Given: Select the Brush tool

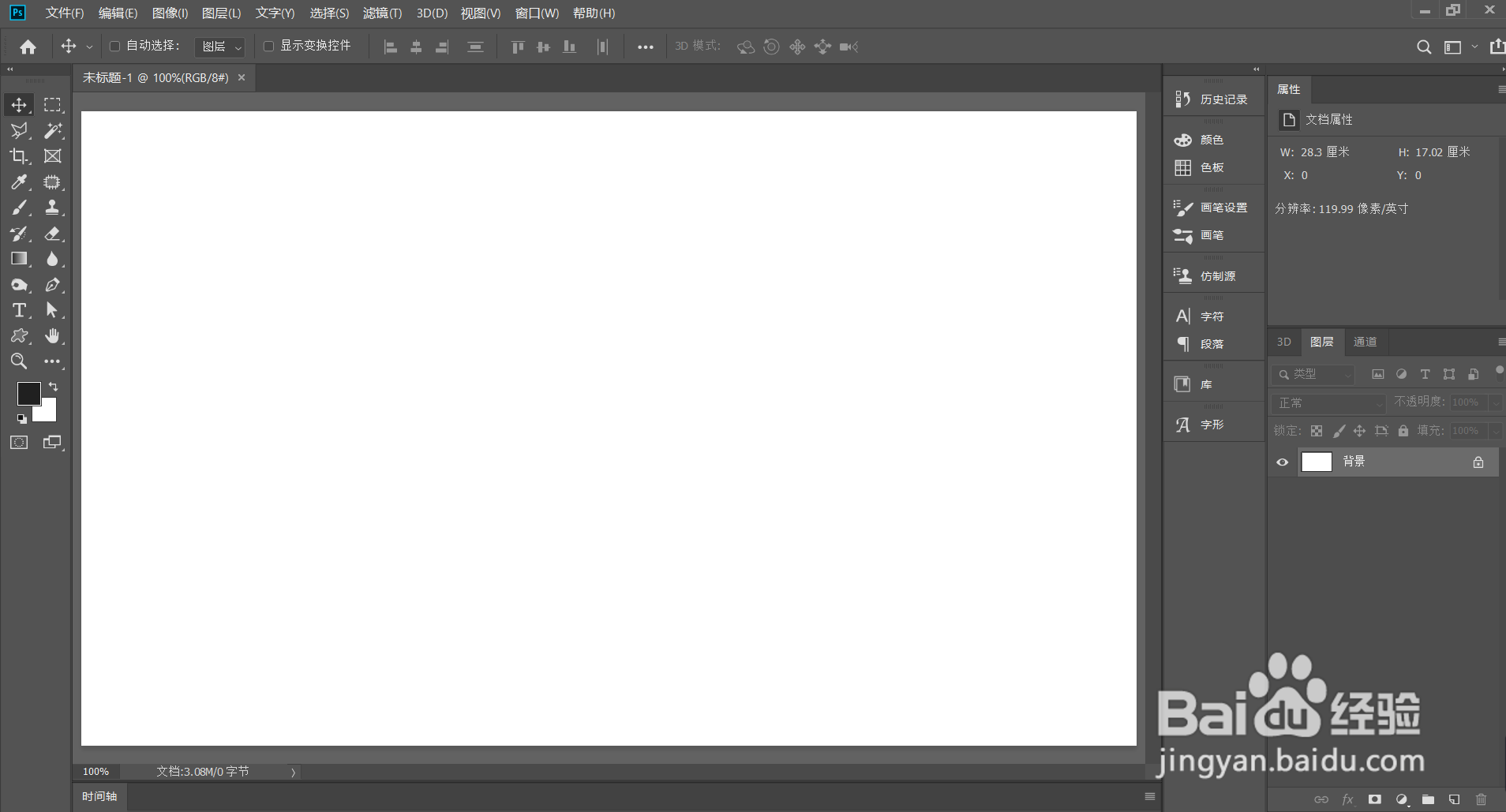Looking at the screenshot, I should tap(19, 208).
